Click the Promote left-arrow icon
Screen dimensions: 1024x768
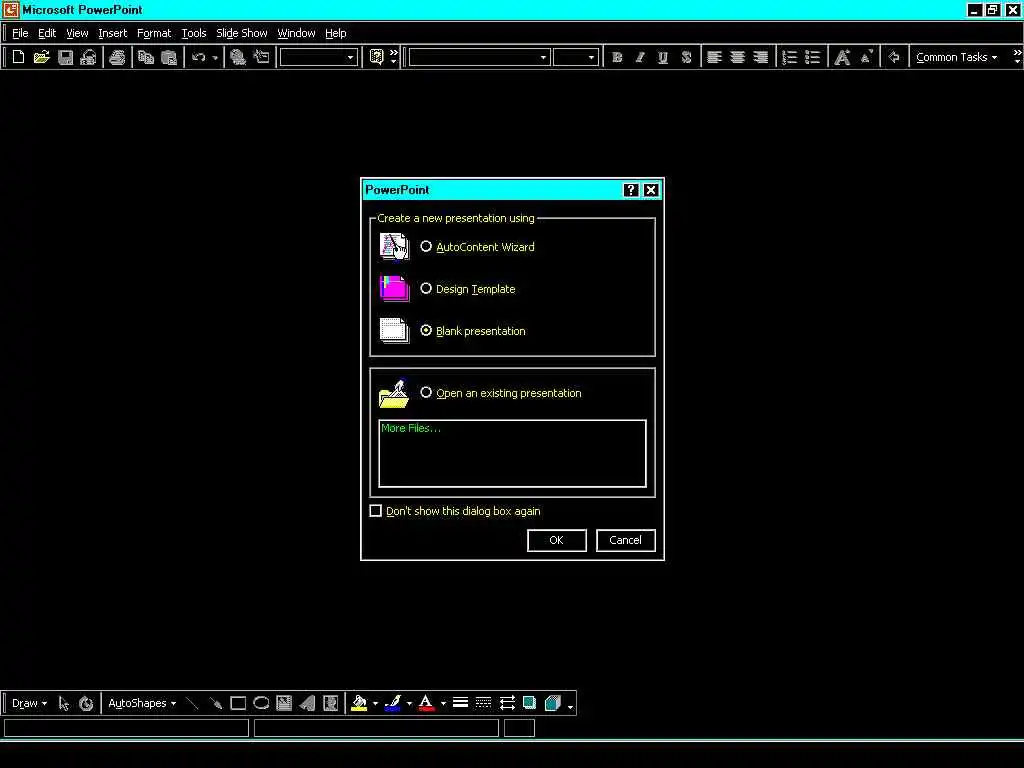point(894,57)
